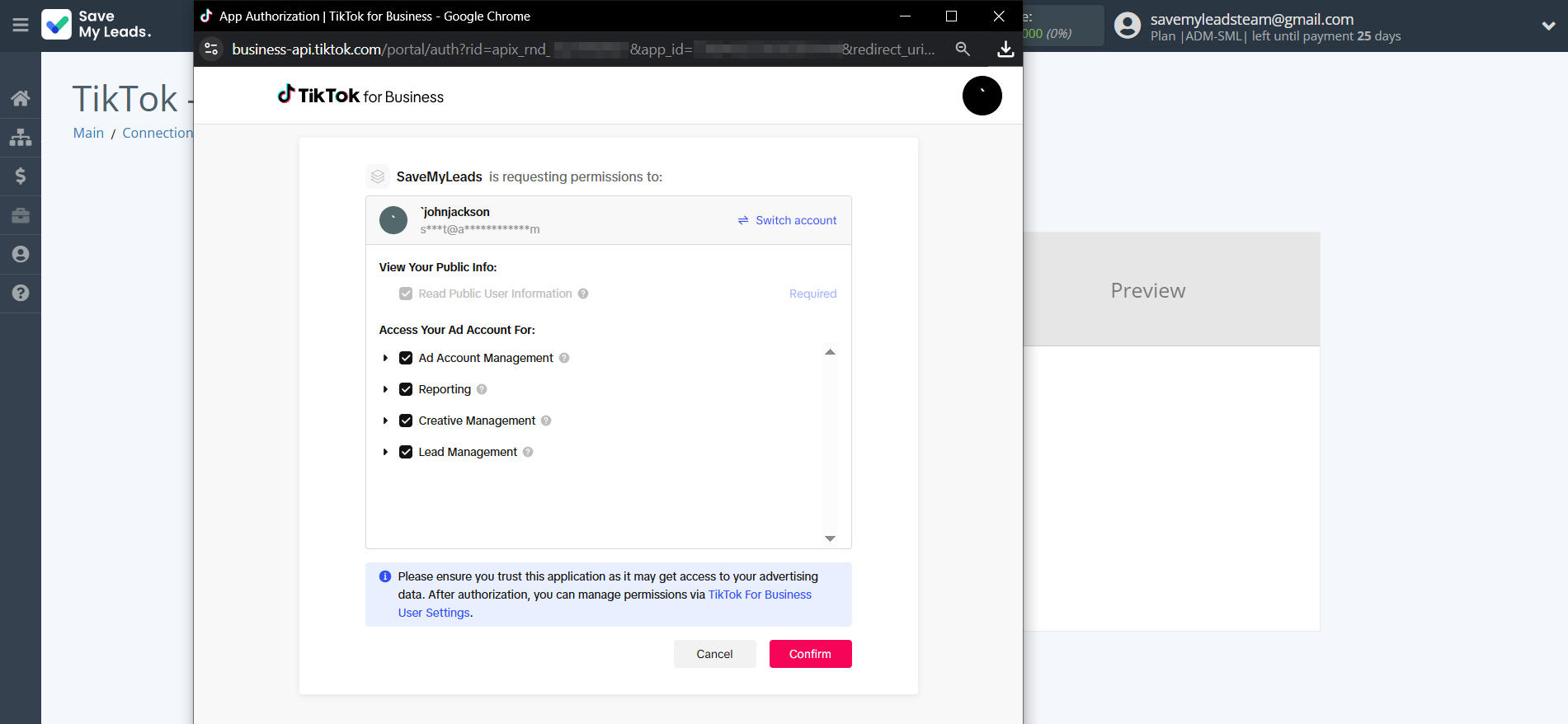
Task: Click the Preview panel header
Action: (x=1171, y=289)
